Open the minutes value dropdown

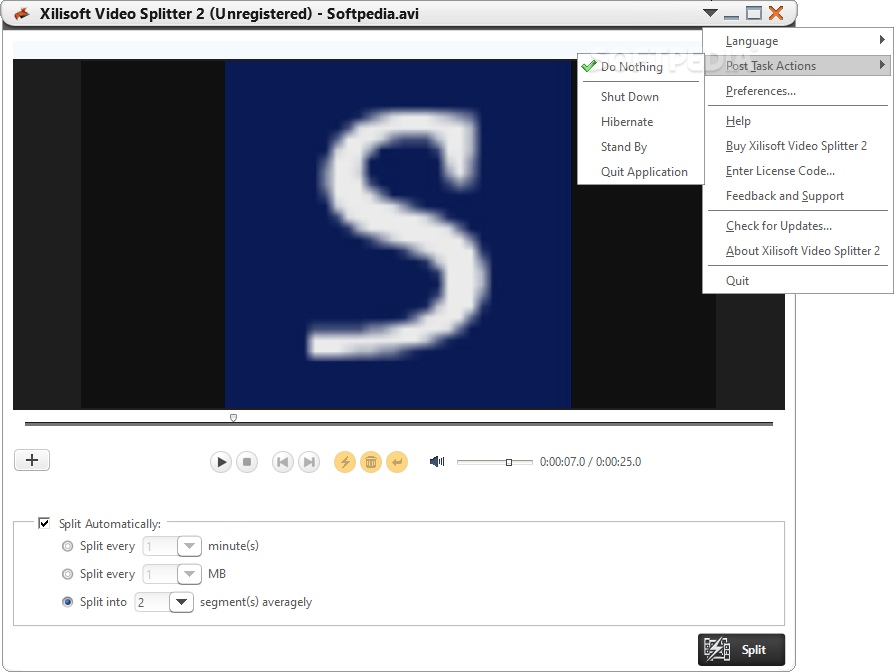(189, 546)
